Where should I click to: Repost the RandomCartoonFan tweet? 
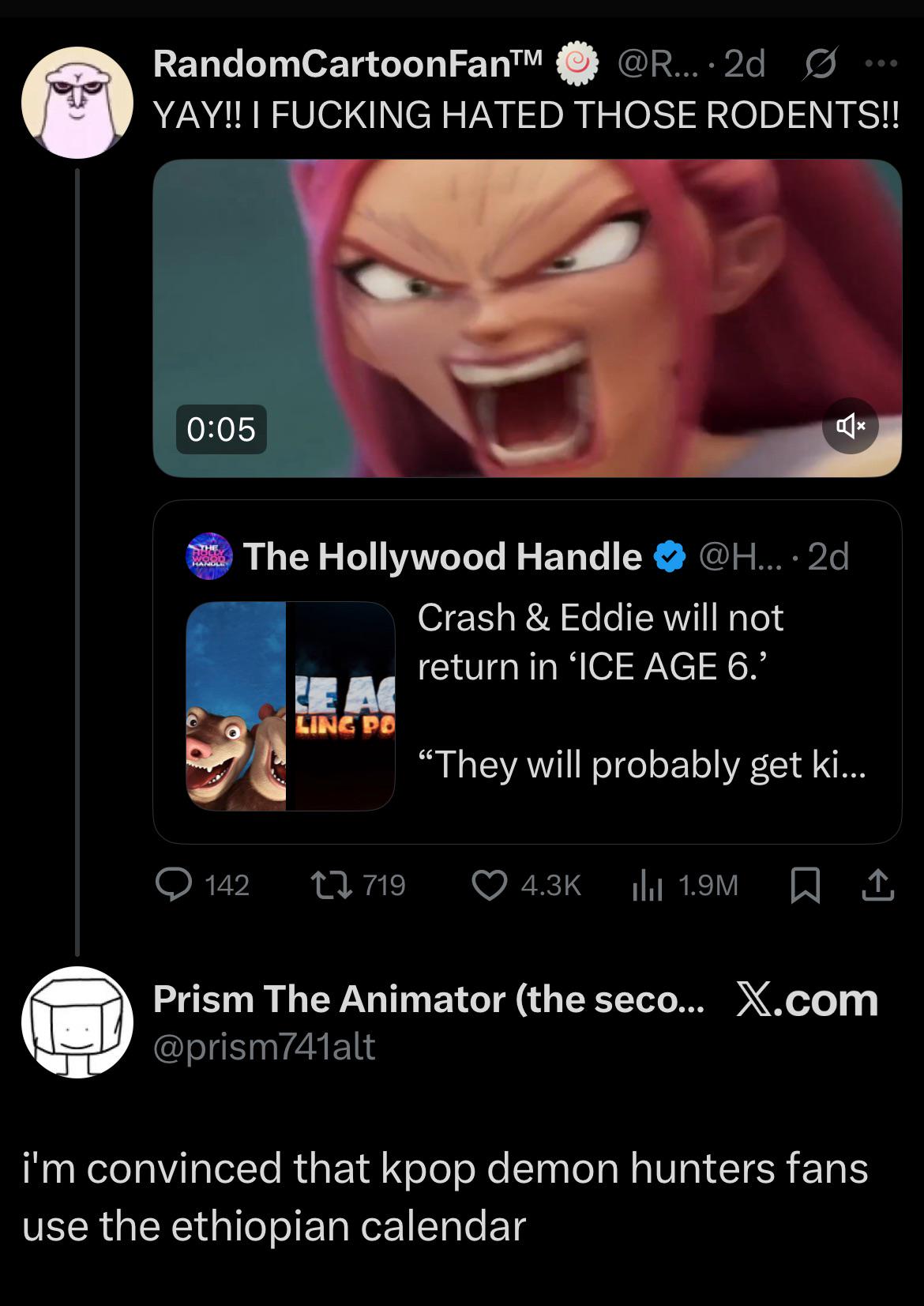pos(331,885)
